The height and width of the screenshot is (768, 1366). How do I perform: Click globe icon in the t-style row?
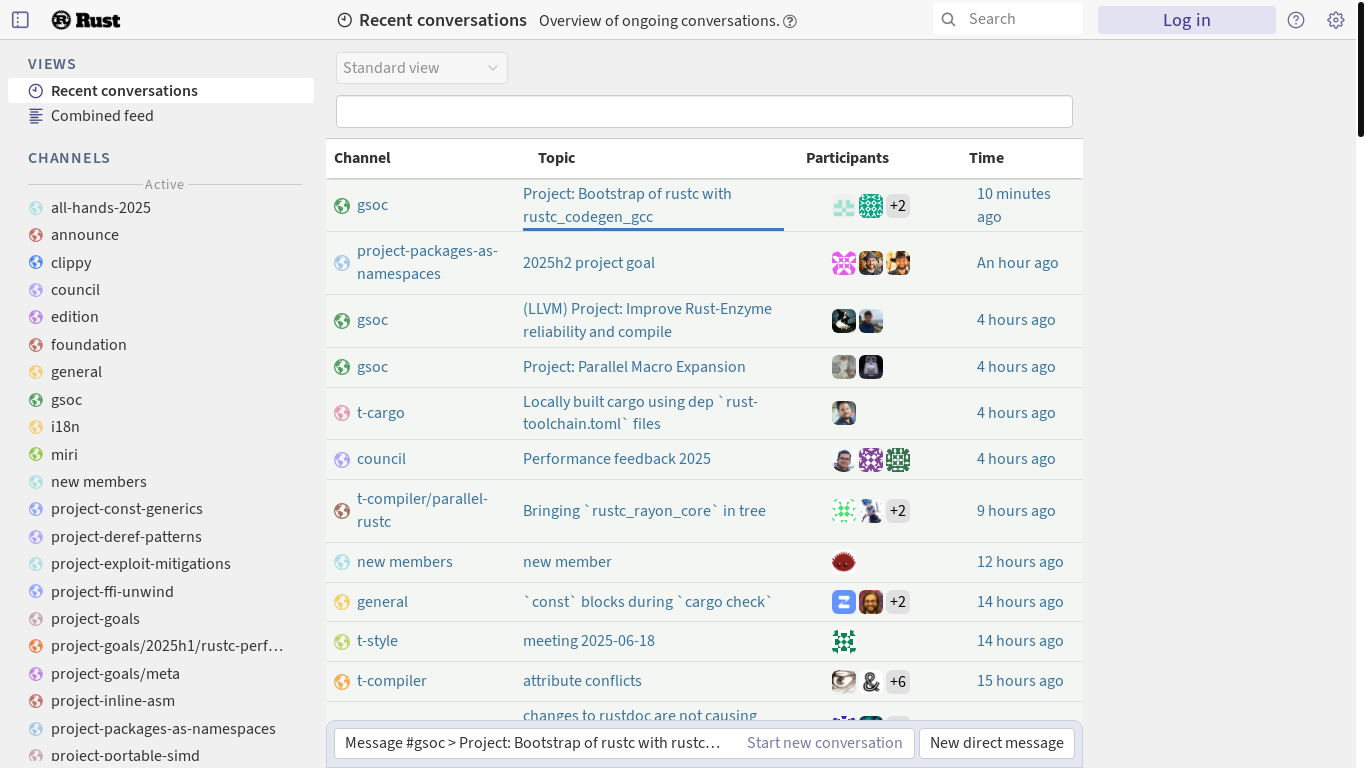pyautogui.click(x=342, y=641)
